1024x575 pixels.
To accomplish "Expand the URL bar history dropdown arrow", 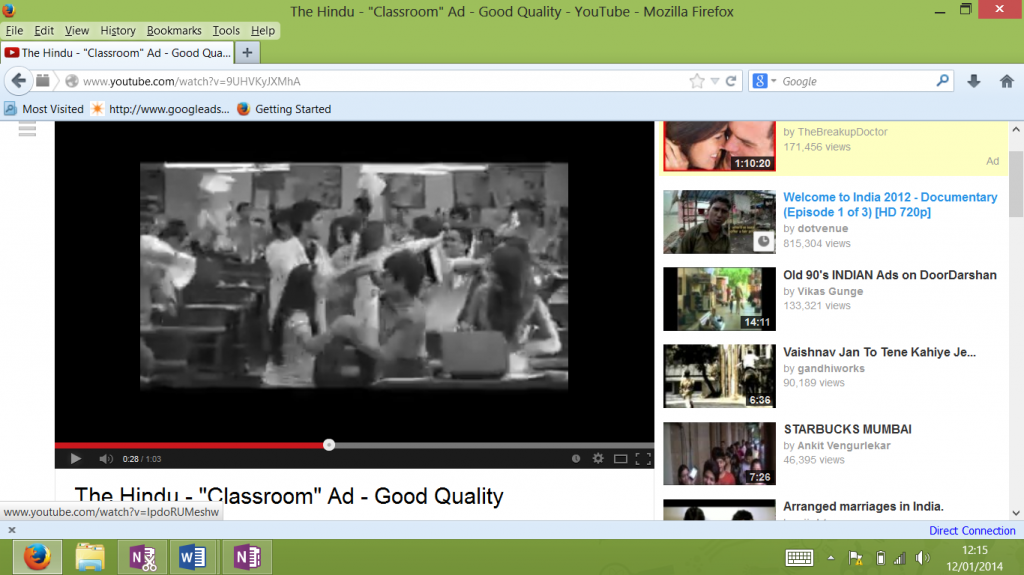I will point(715,81).
